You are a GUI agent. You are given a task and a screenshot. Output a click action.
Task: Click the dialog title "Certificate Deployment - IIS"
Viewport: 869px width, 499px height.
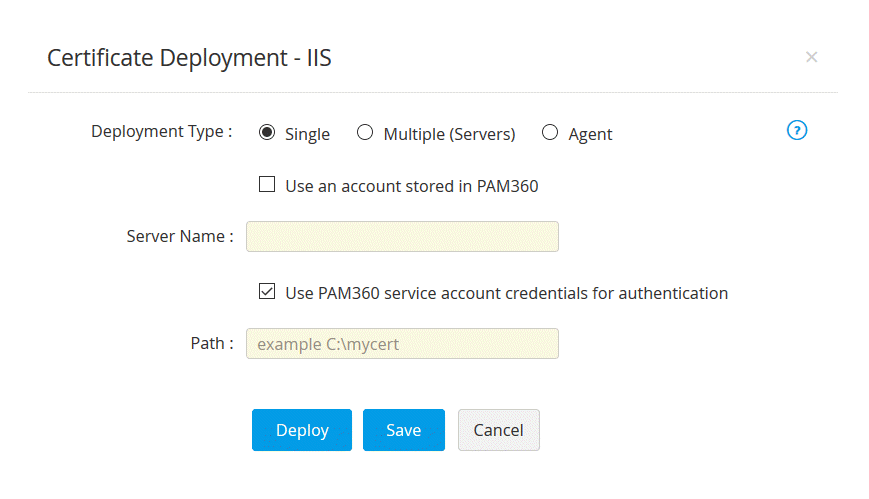189,58
